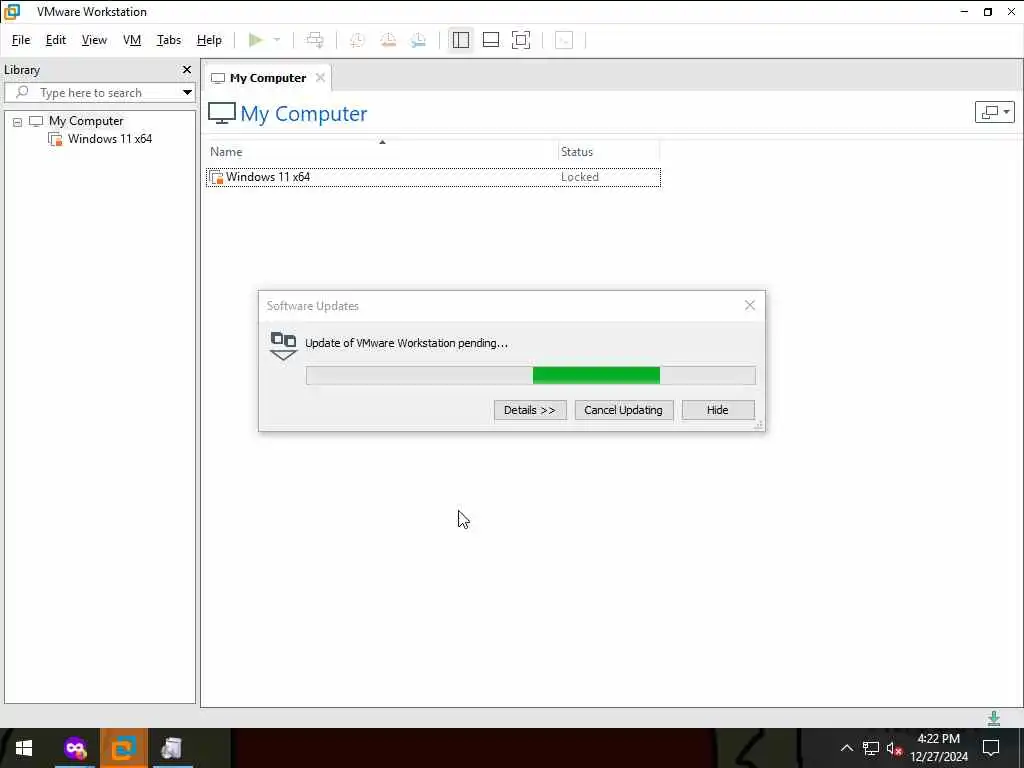Open the Snapshot Manager wrench icon

point(419,40)
